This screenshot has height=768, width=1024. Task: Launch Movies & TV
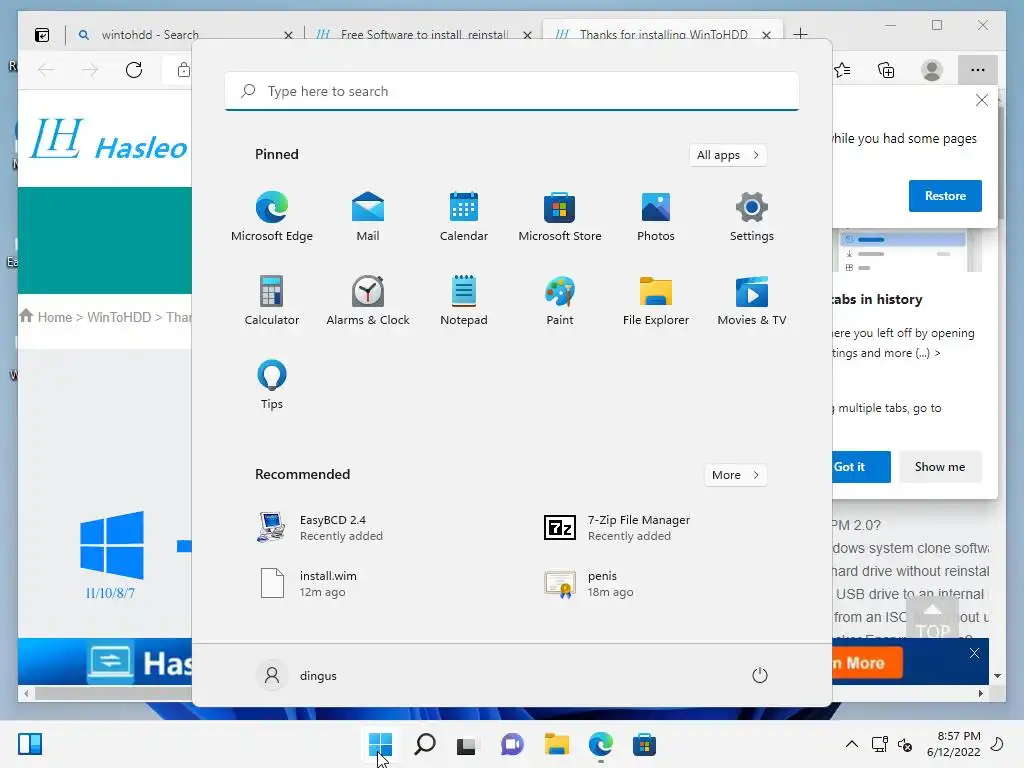[x=752, y=301]
